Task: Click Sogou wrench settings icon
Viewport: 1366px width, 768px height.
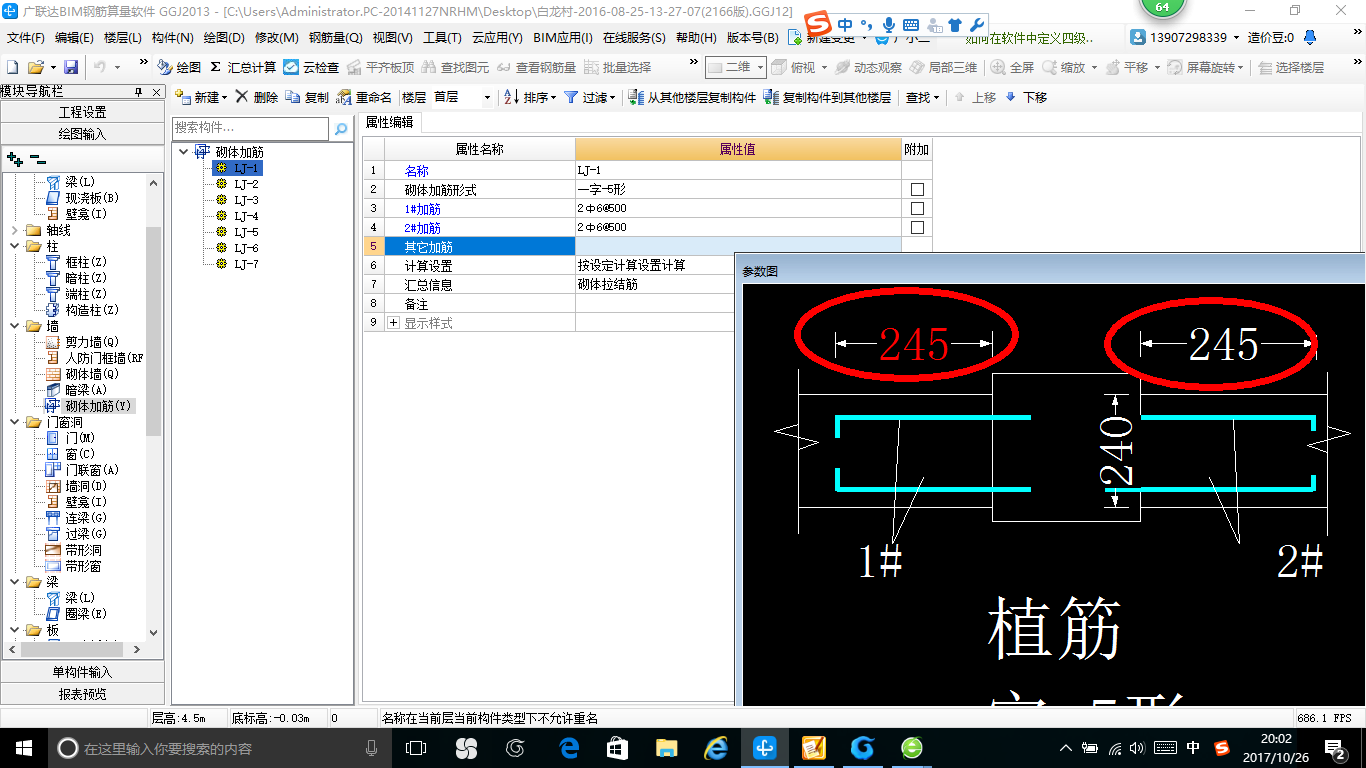Action: coord(977,25)
